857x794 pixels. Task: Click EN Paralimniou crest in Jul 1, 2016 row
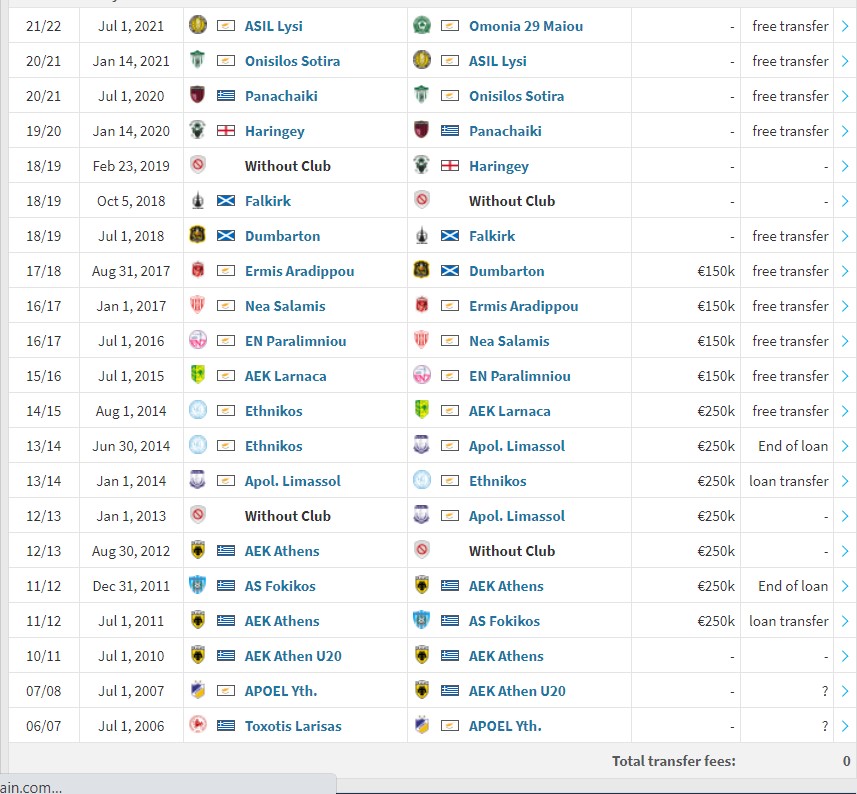tap(197, 340)
